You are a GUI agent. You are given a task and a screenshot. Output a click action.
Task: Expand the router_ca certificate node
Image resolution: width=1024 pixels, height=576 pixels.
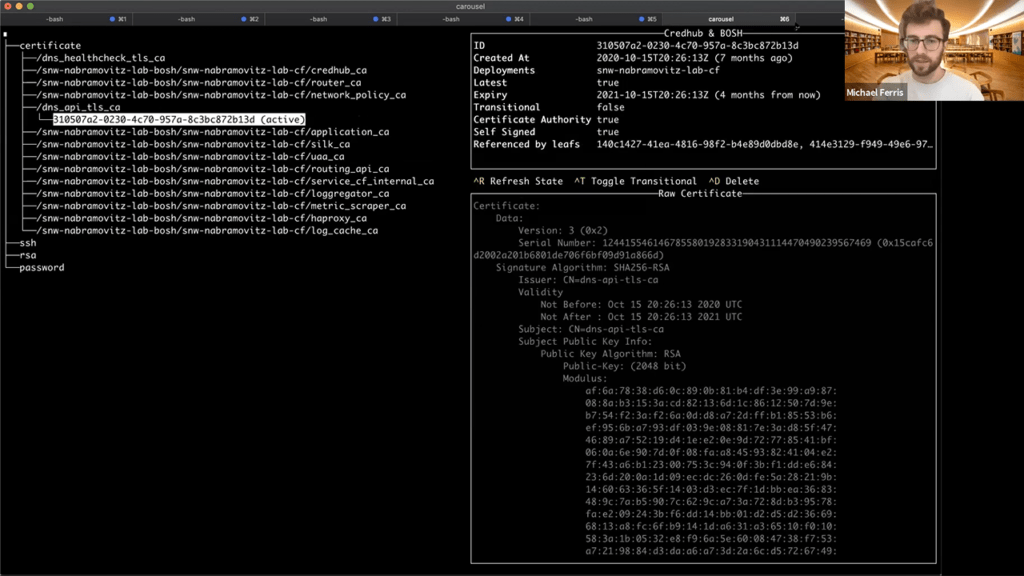199,83
